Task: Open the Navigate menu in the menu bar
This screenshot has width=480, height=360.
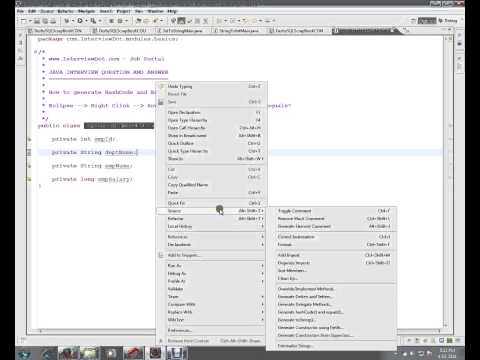Action: coord(86,11)
